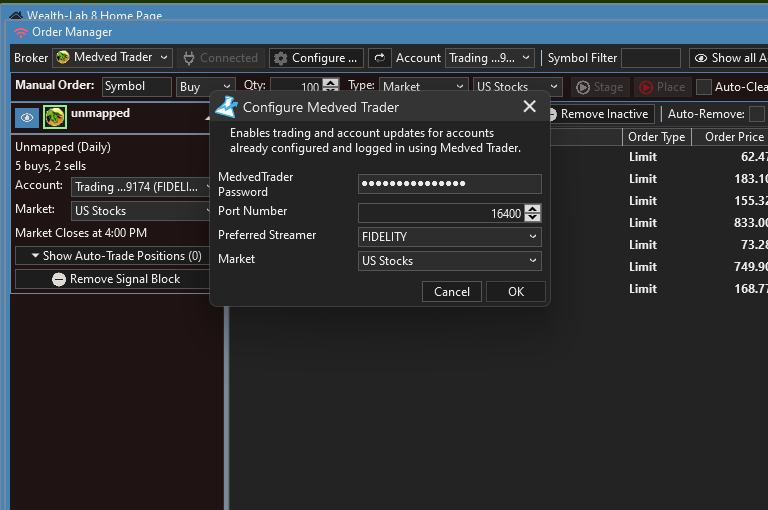
Task: Click the Order Manager wifi icon
Action: click(x=21, y=33)
